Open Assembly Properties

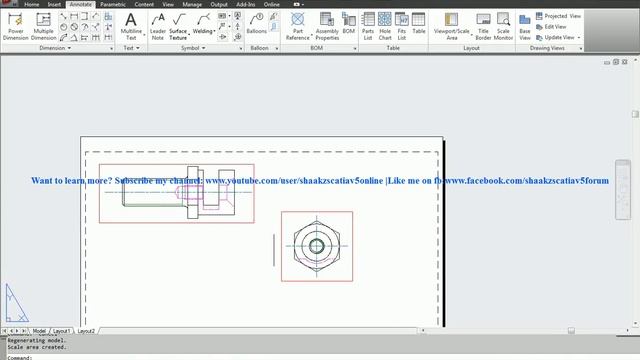click(327, 26)
